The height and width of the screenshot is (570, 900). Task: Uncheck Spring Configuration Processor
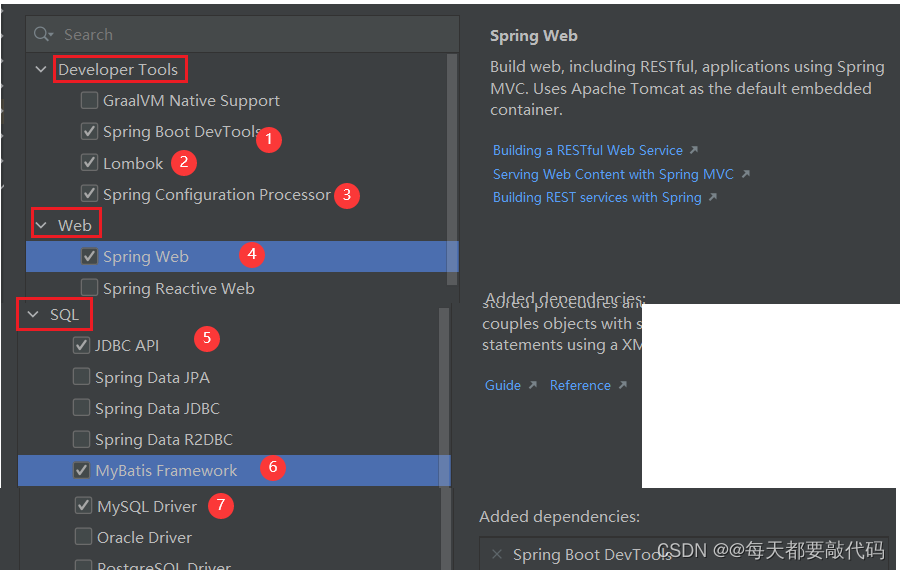(x=89, y=193)
